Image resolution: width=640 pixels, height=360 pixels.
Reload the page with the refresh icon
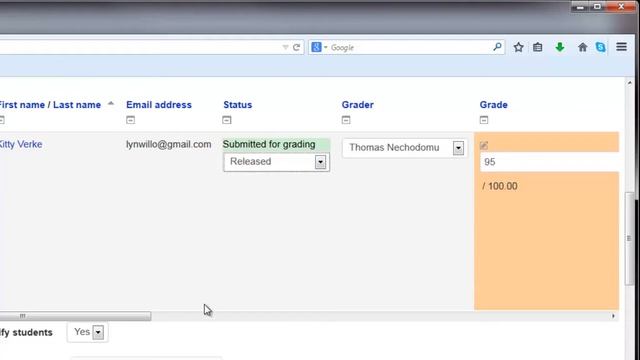click(x=297, y=47)
